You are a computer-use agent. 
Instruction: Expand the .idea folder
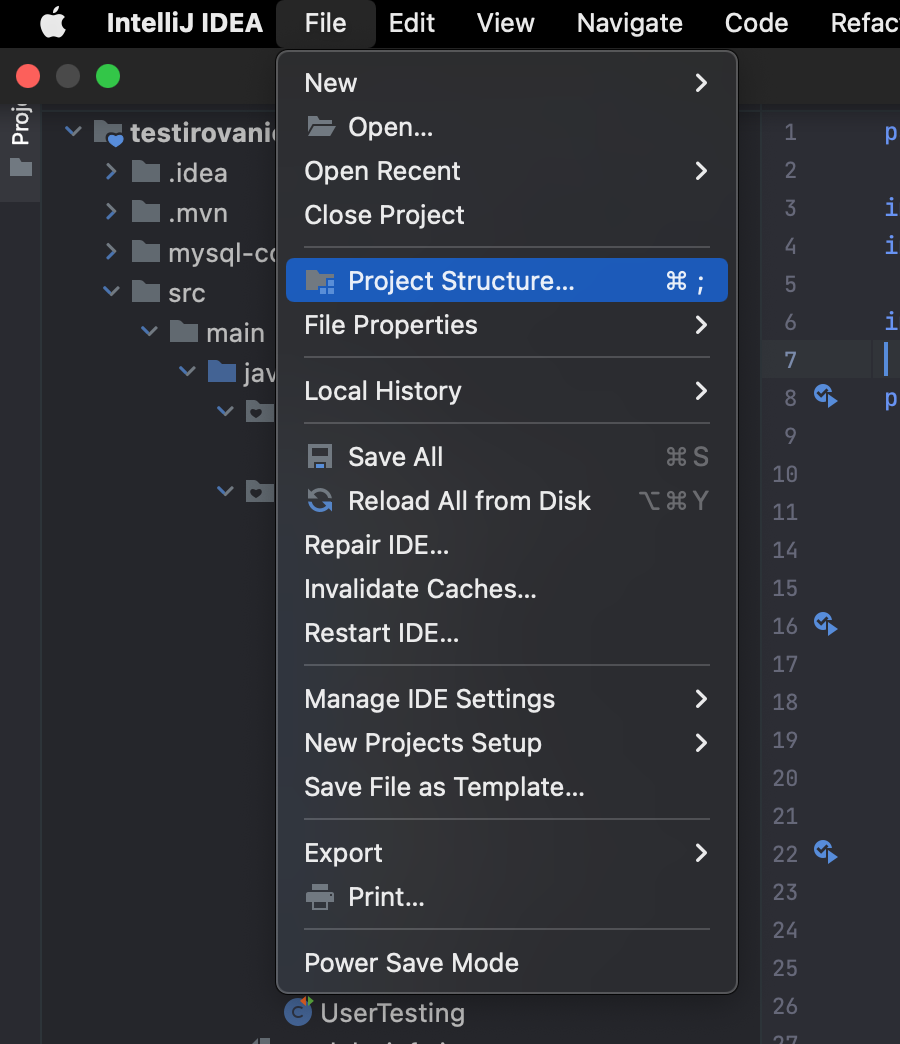(111, 173)
